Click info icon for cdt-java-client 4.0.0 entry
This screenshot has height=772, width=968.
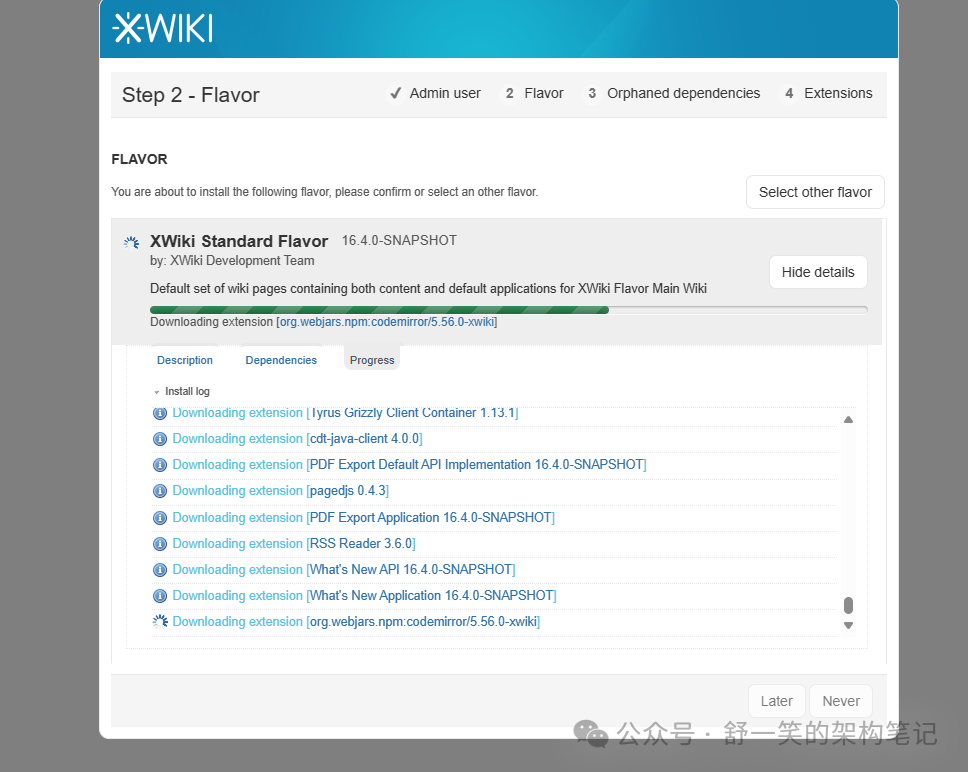coord(160,439)
